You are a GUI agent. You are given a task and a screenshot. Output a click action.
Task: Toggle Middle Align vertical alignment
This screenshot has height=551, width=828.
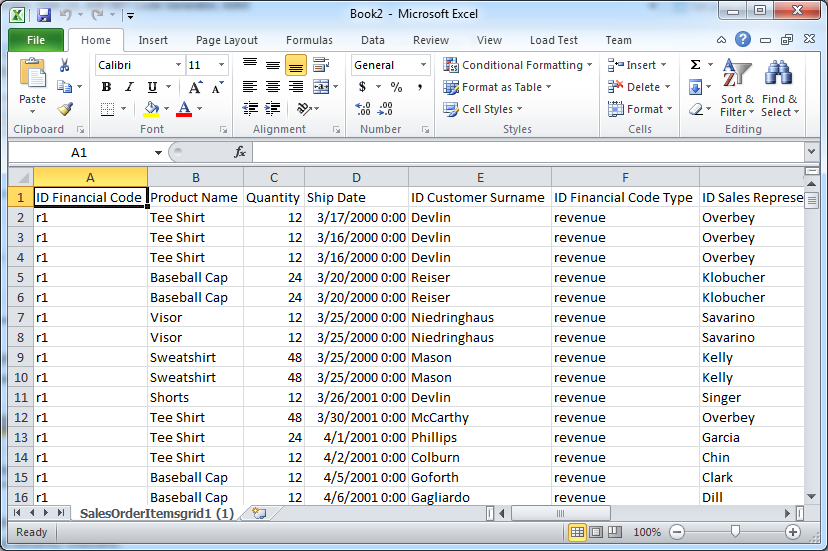coord(272,65)
